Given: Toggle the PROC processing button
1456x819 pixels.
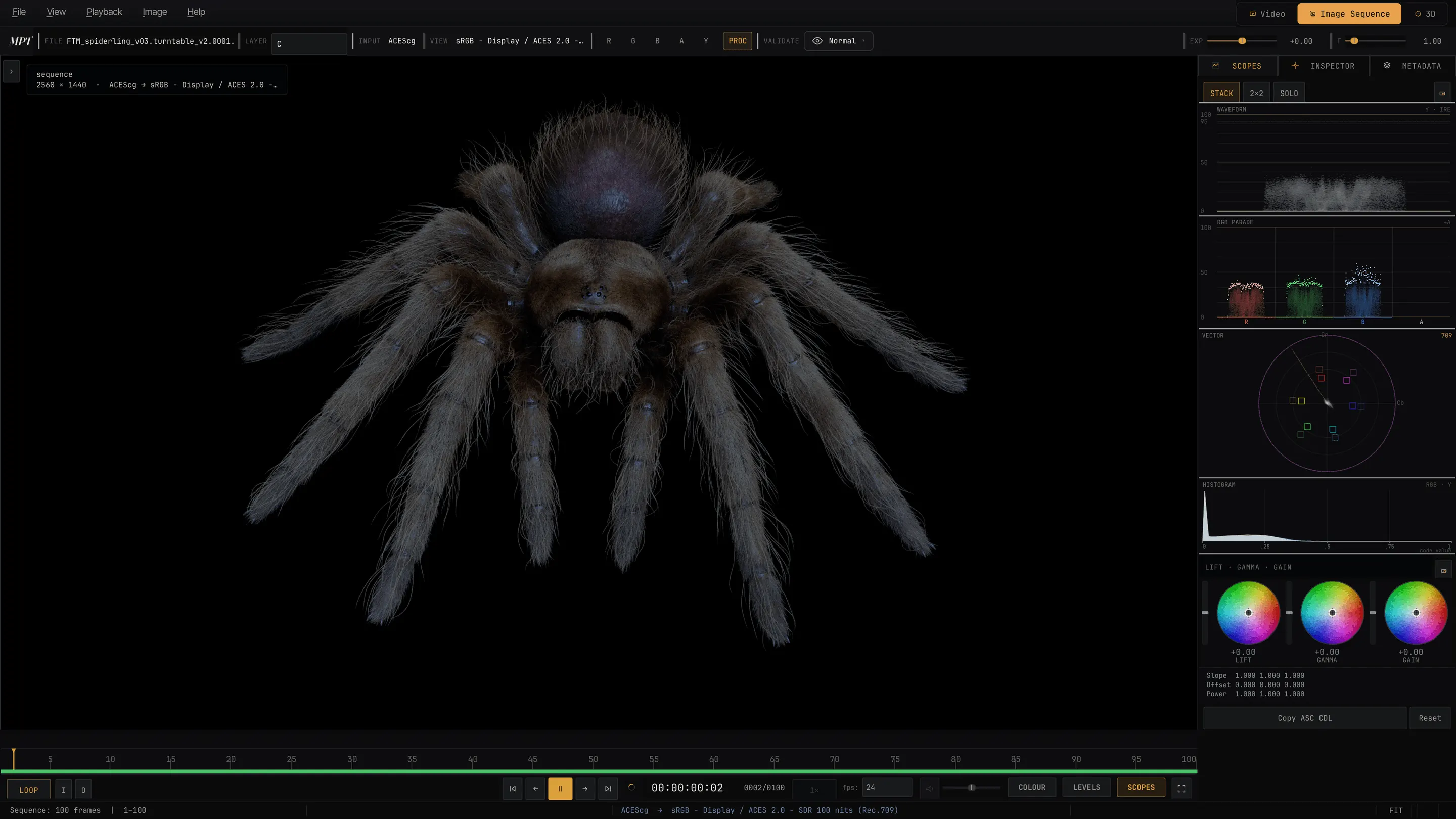Looking at the screenshot, I should point(738,41).
